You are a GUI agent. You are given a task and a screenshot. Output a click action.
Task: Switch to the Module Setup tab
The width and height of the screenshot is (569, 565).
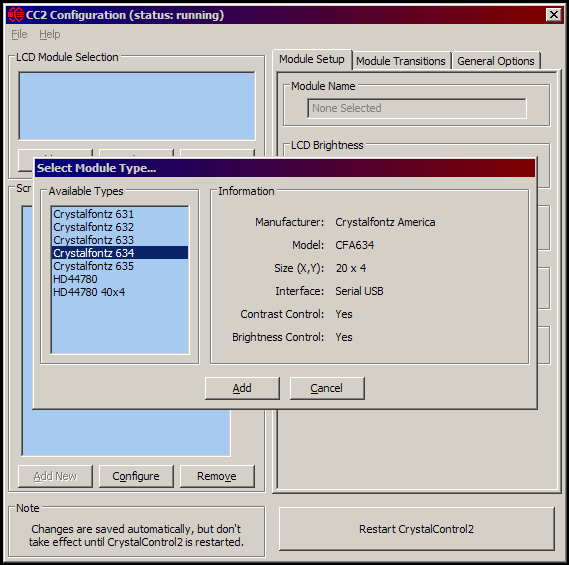point(312,59)
